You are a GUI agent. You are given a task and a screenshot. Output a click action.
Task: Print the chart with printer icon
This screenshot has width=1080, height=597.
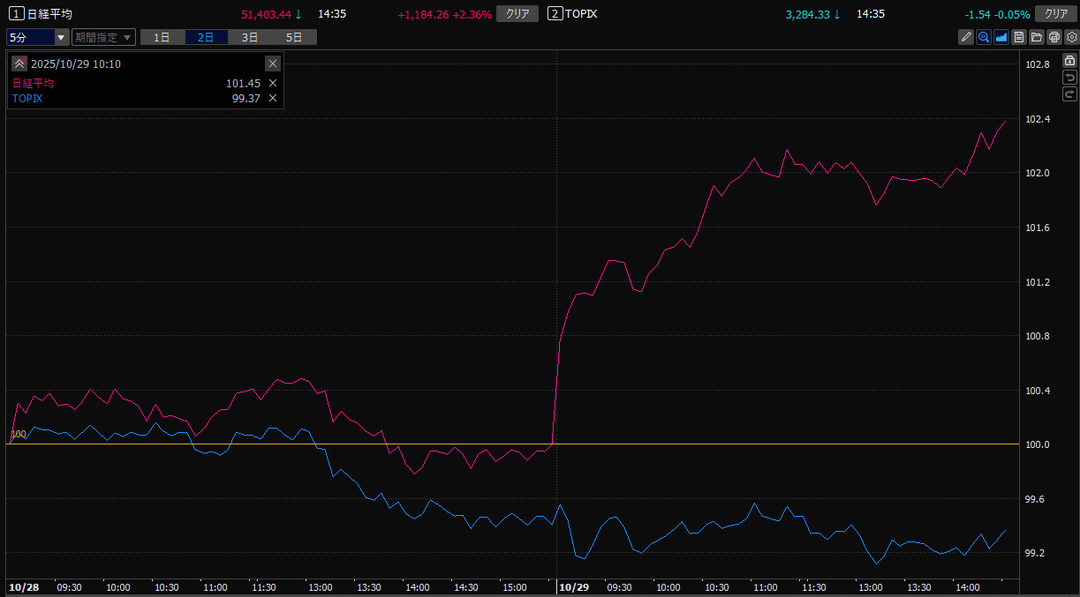click(x=1053, y=37)
